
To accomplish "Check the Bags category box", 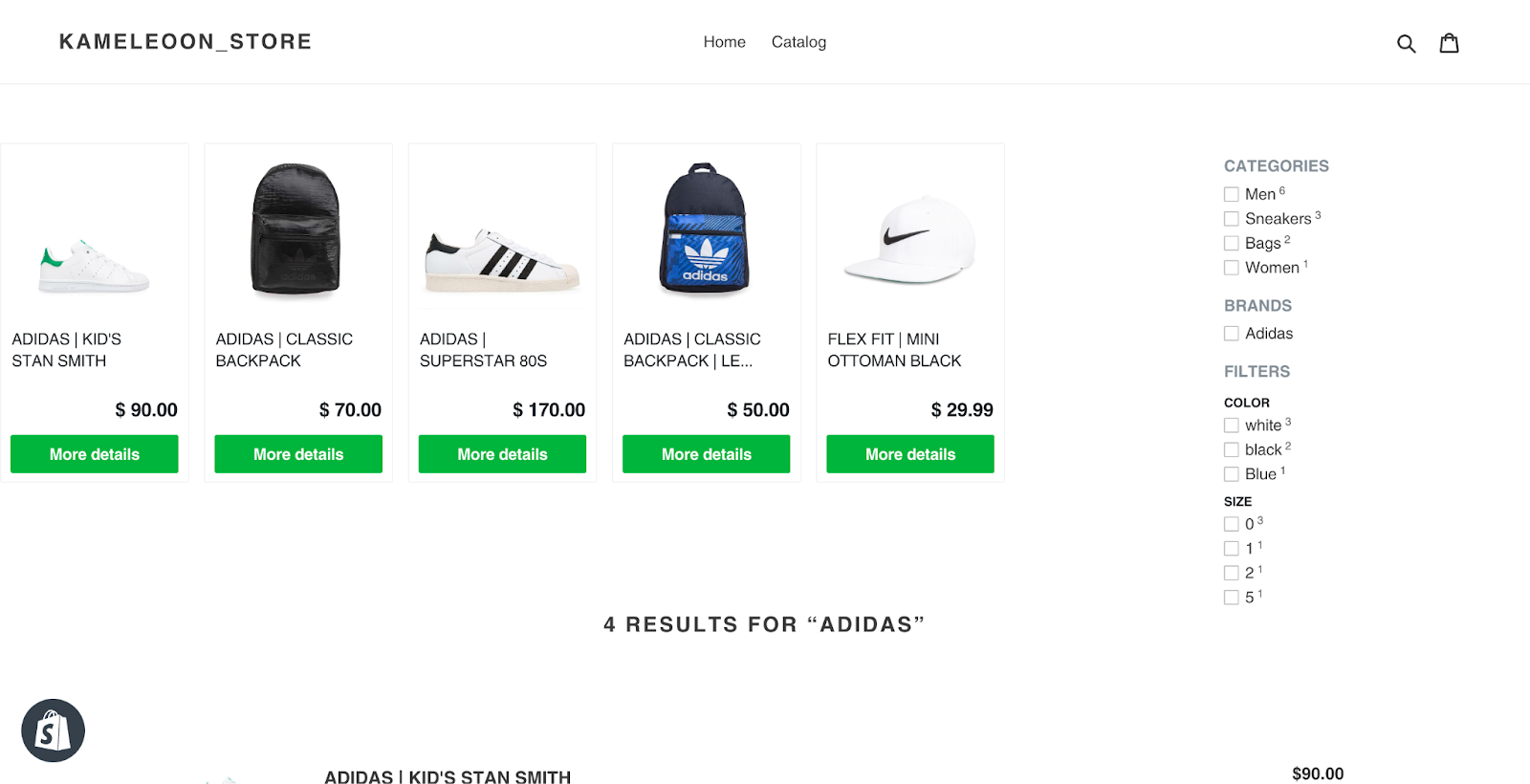I will coord(1232,244).
